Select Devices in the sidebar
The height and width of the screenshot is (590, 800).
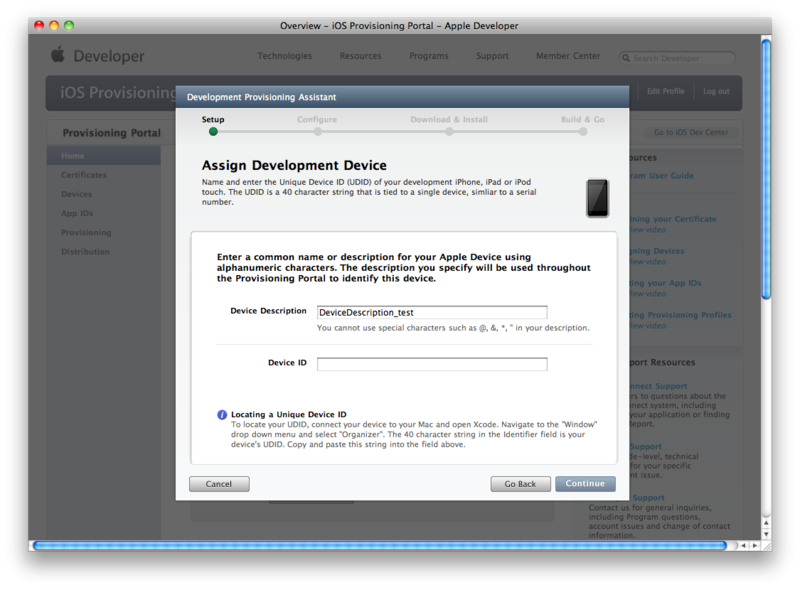pyautogui.click(x=77, y=194)
